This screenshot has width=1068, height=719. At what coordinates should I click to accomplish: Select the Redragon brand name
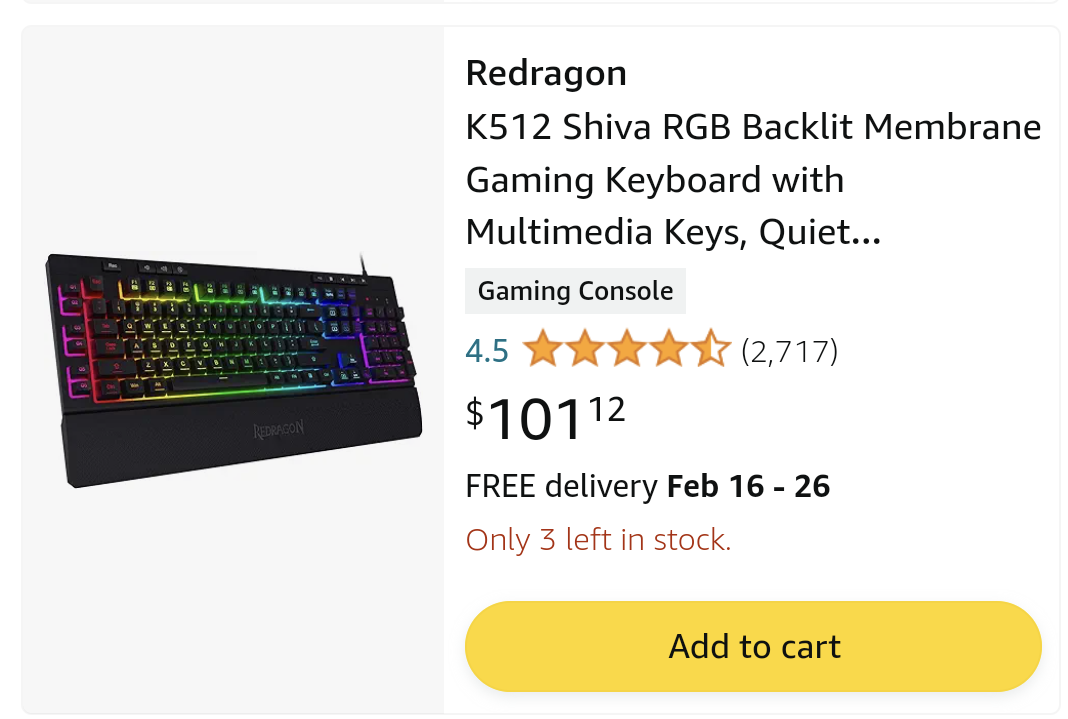(x=546, y=72)
